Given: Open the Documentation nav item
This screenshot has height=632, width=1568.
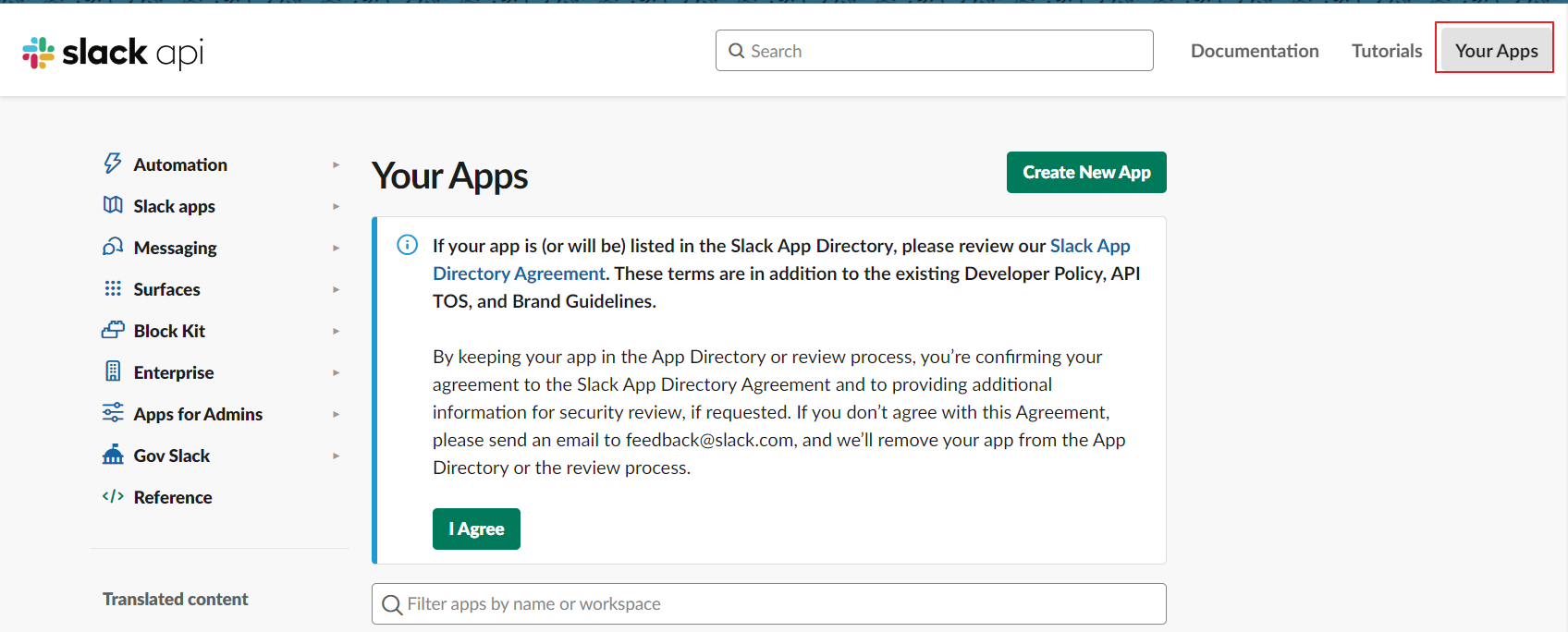Looking at the screenshot, I should click(1255, 51).
